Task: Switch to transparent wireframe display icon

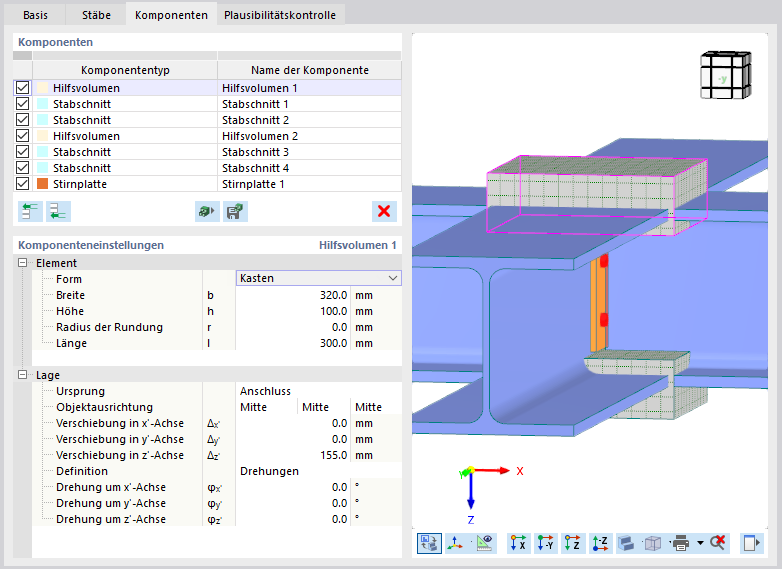Action: pyautogui.click(x=653, y=543)
